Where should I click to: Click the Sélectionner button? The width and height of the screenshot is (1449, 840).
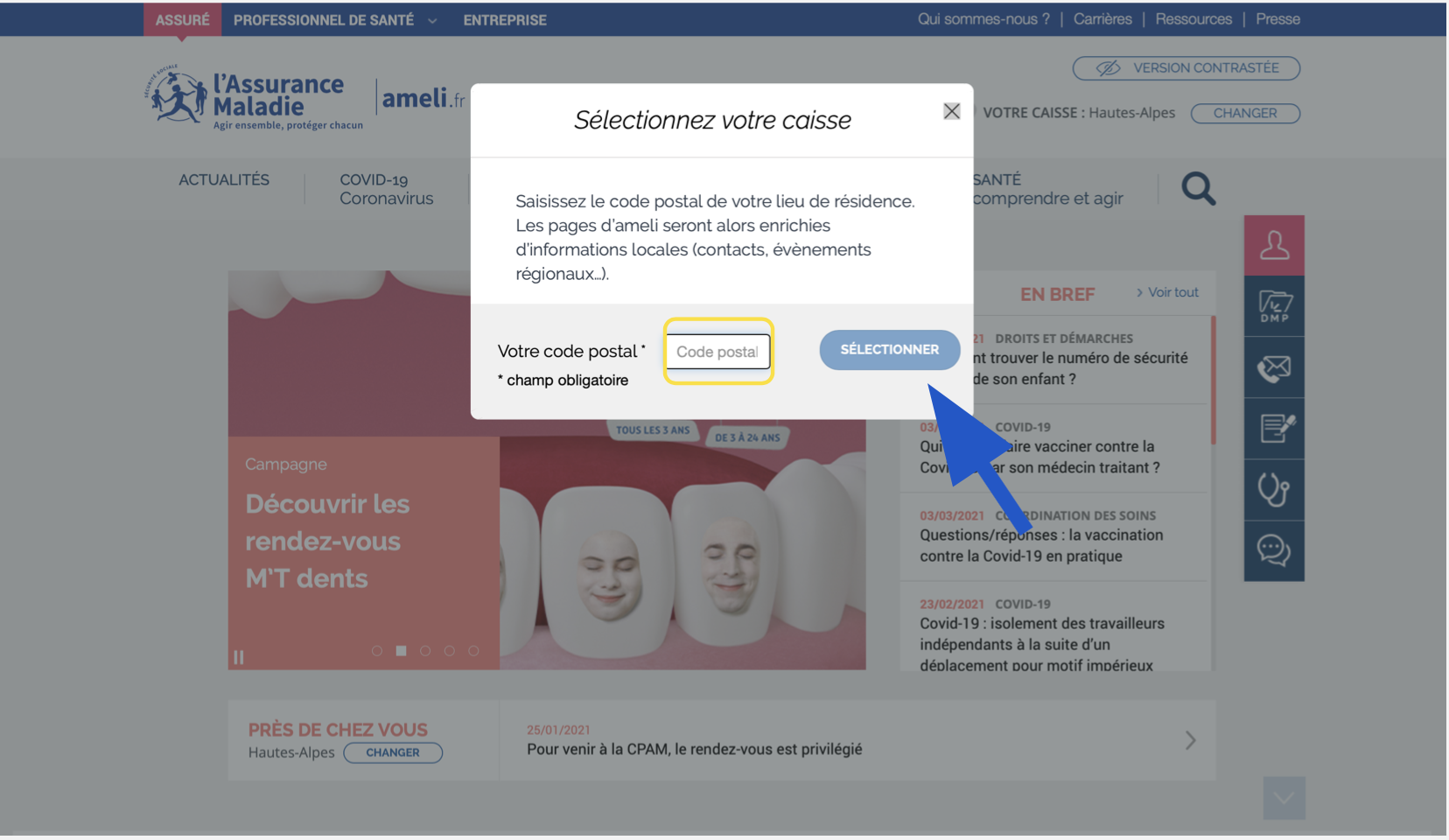point(889,350)
